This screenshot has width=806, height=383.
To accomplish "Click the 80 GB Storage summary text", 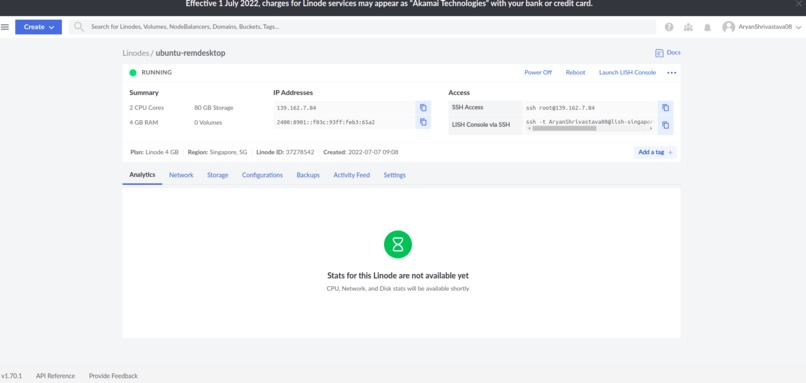I will (x=214, y=108).
